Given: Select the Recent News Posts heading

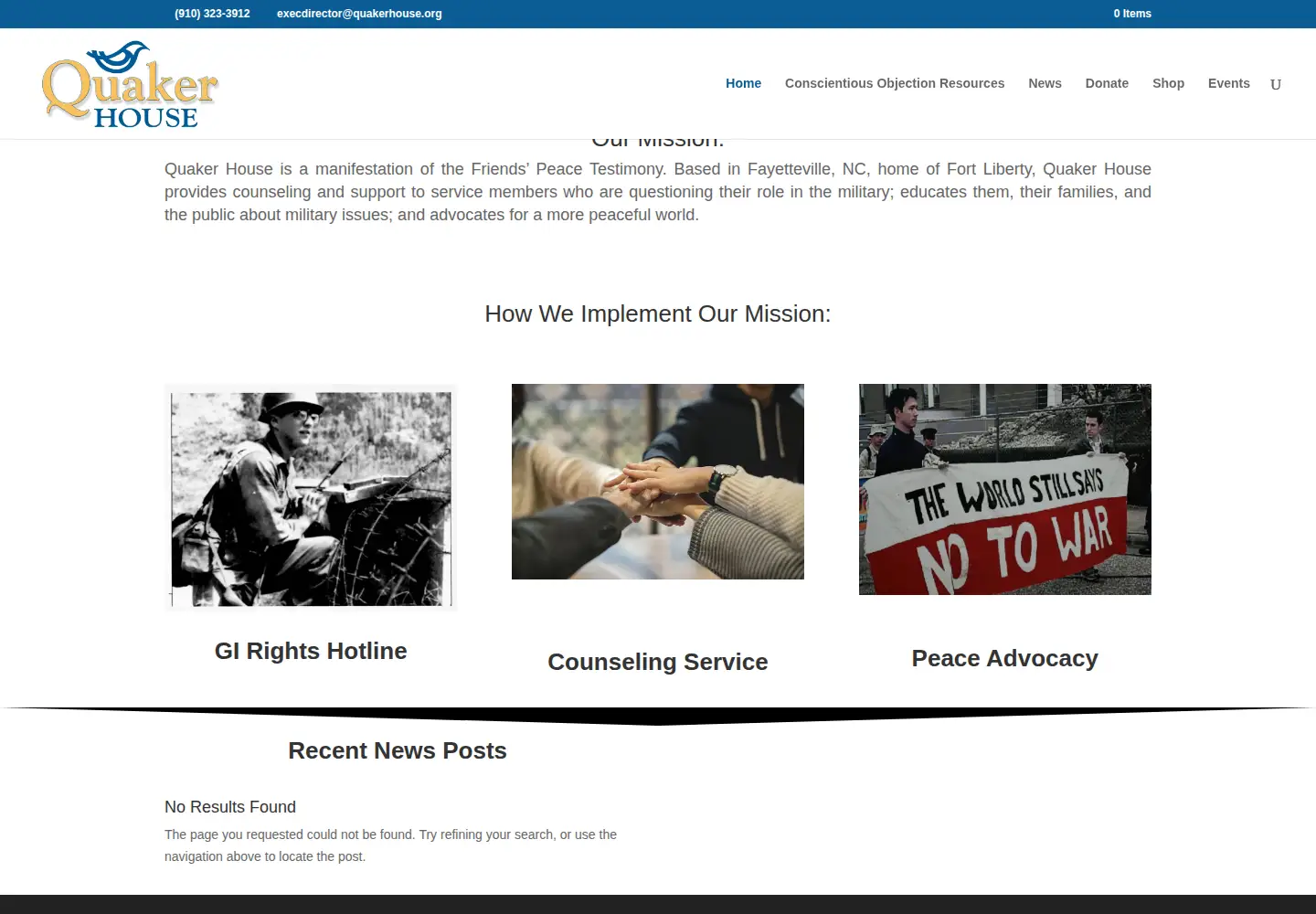Looking at the screenshot, I should pyautogui.click(x=398, y=750).
